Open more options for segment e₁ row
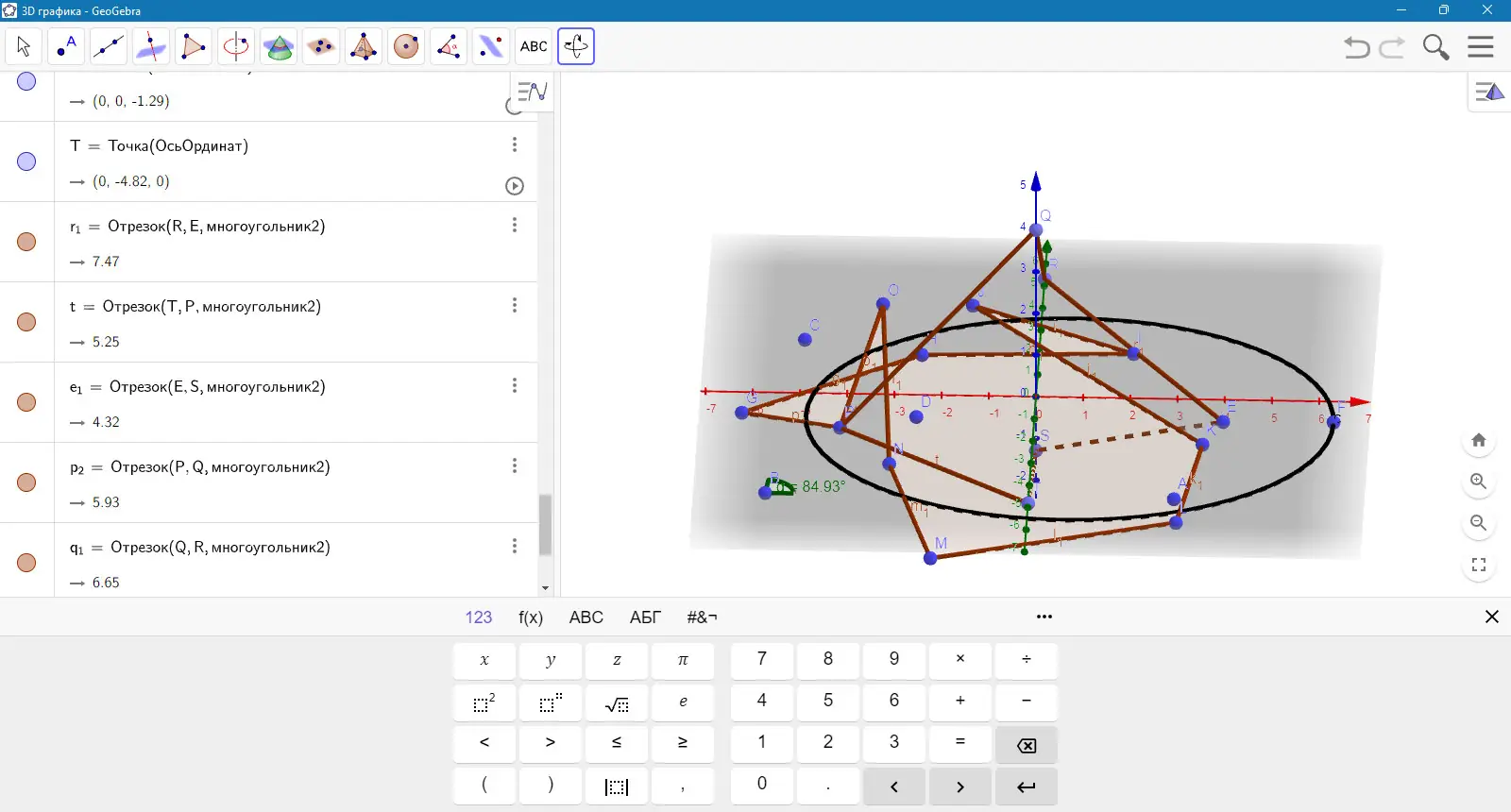This screenshot has width=1511, height=812. 515,385
